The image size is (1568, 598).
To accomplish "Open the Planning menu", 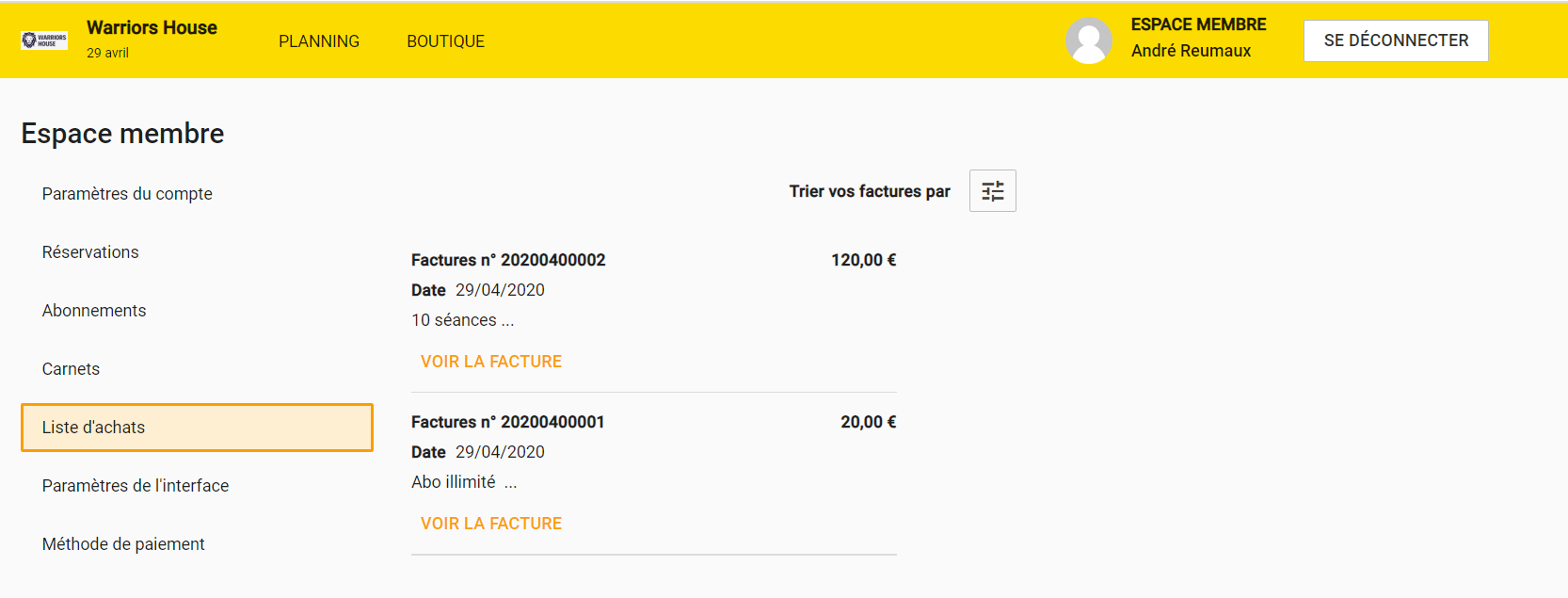I will [319, 41].
